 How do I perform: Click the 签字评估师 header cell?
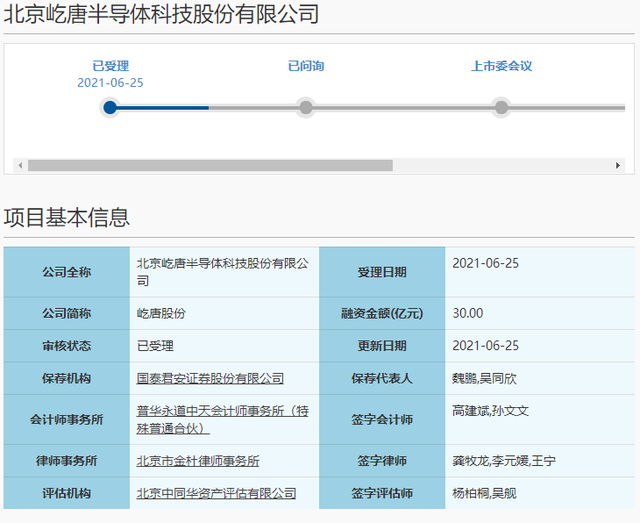coord(382,493)
